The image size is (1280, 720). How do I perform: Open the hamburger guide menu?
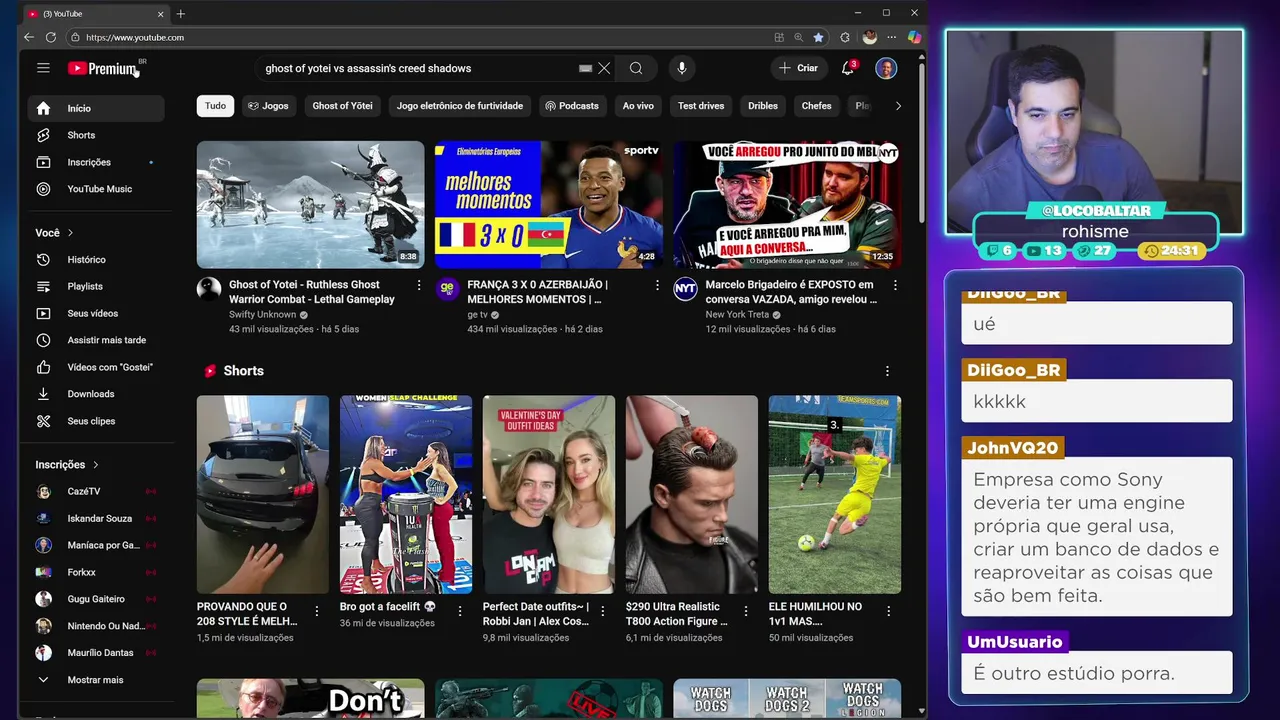[x=43, y=68]
